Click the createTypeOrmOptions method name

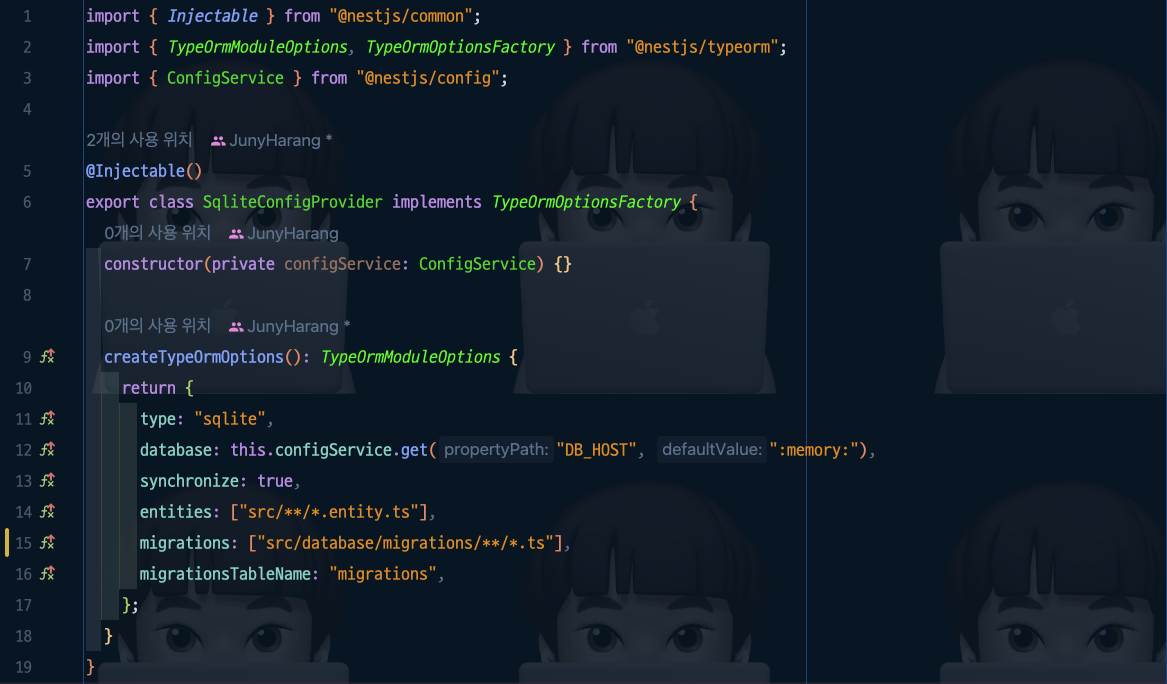pyautogui.click(x=194, y=357)
